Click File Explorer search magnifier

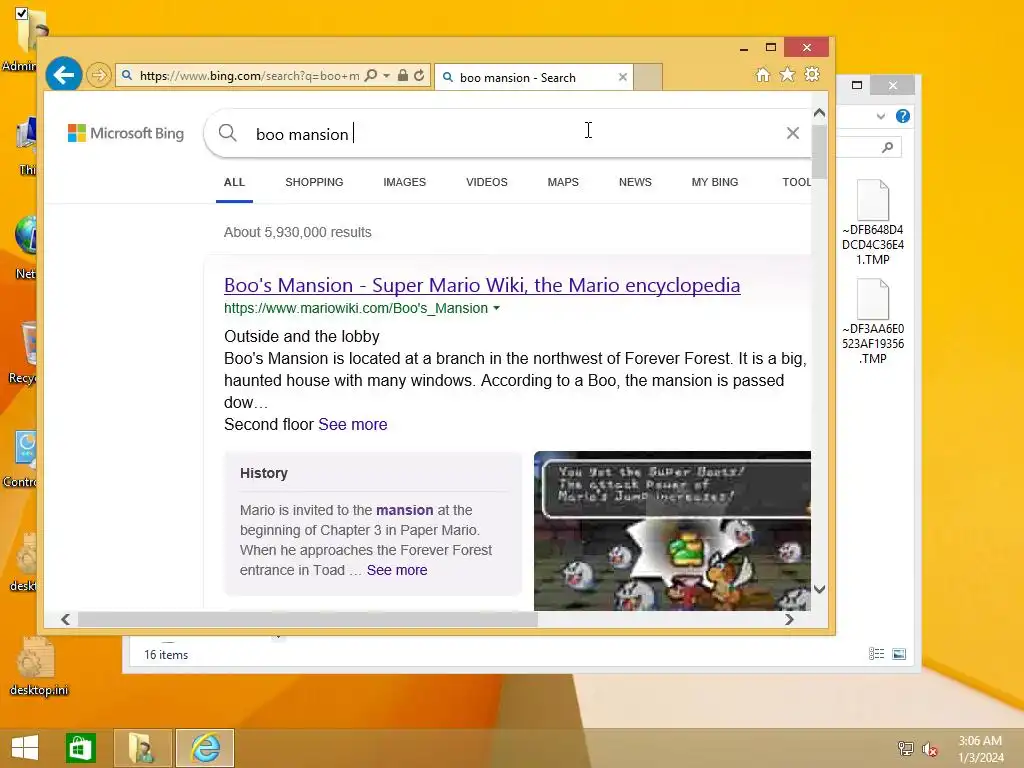point(887,148)
